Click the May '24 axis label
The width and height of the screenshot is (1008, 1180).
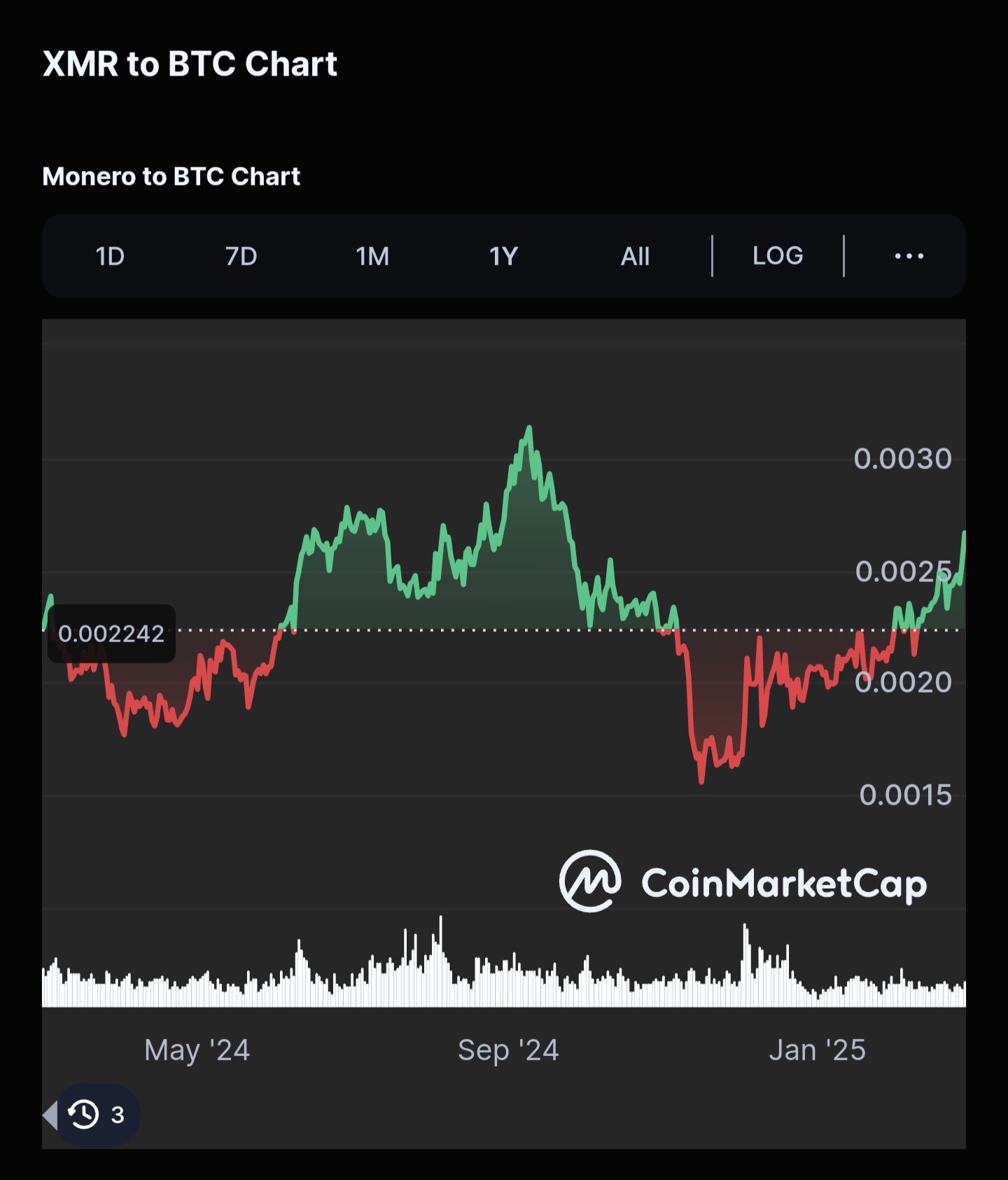coord(197,1050)
